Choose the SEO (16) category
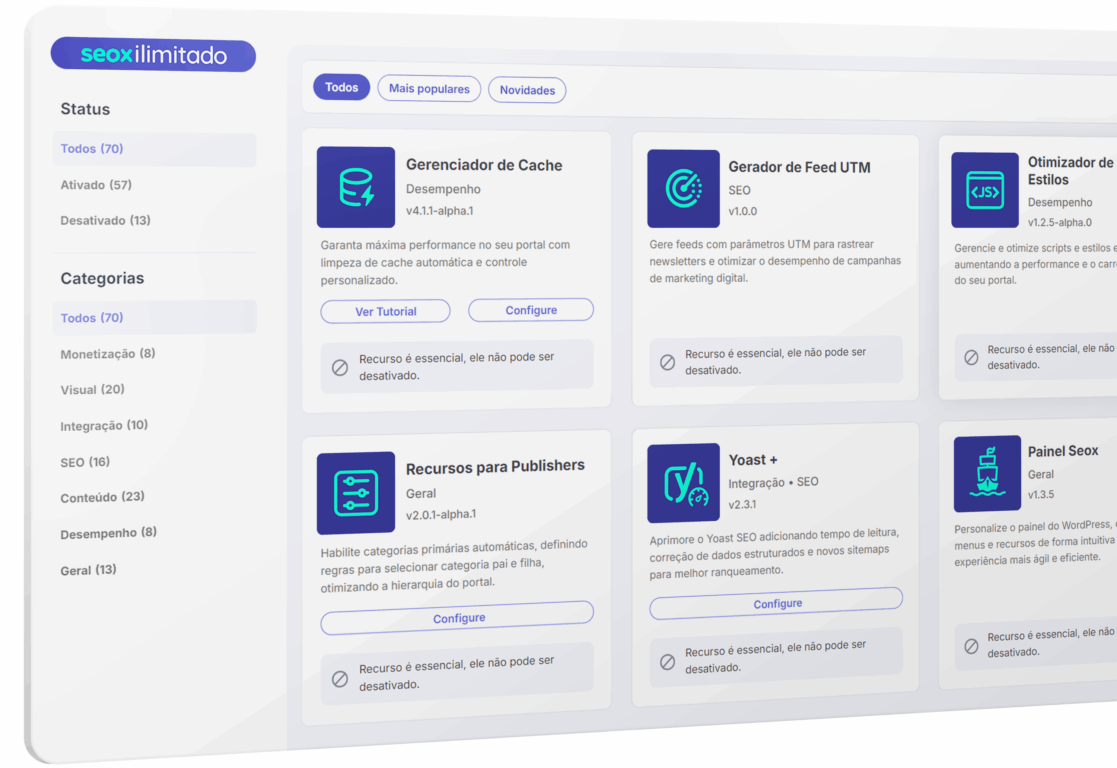This screenshot has width=1117, height=768. point(85,462)
